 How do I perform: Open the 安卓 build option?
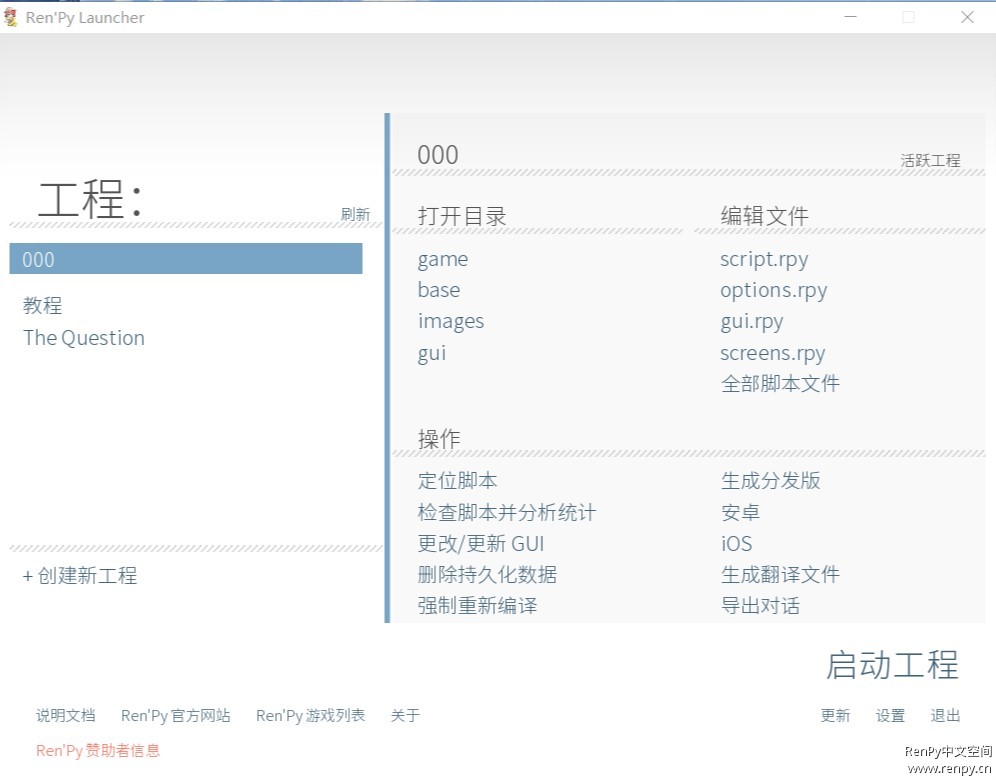(741, 512)
